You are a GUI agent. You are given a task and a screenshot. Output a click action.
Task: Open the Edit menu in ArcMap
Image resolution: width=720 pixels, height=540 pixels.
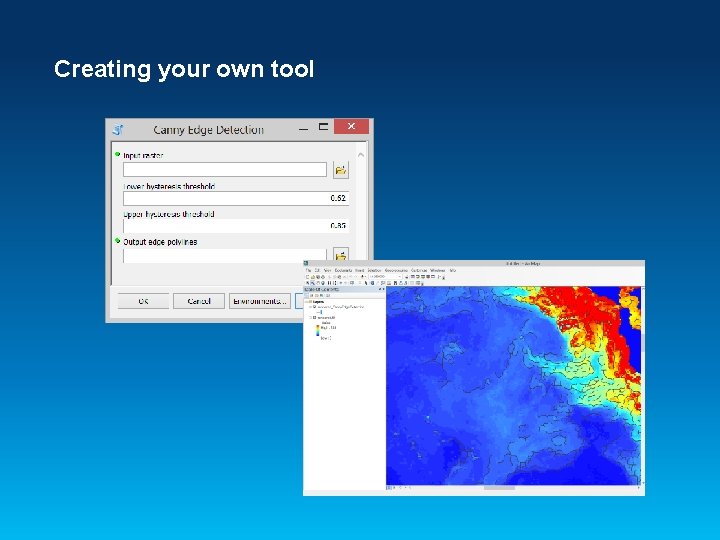coord(317,270)
